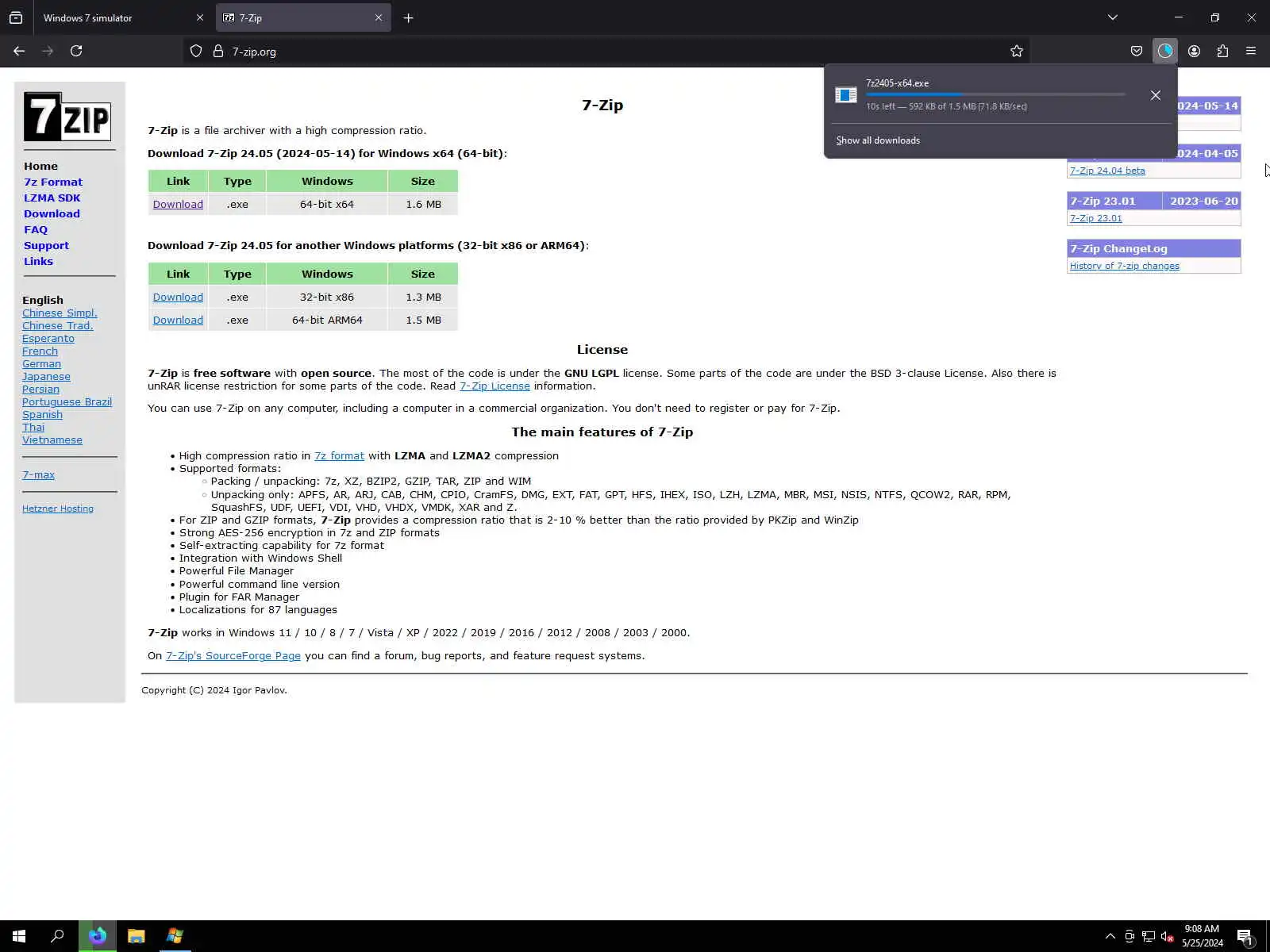This screenshot has width=1270, height=952.
Task: Open the Download sidebar link
Action: [x=52, y=213]
